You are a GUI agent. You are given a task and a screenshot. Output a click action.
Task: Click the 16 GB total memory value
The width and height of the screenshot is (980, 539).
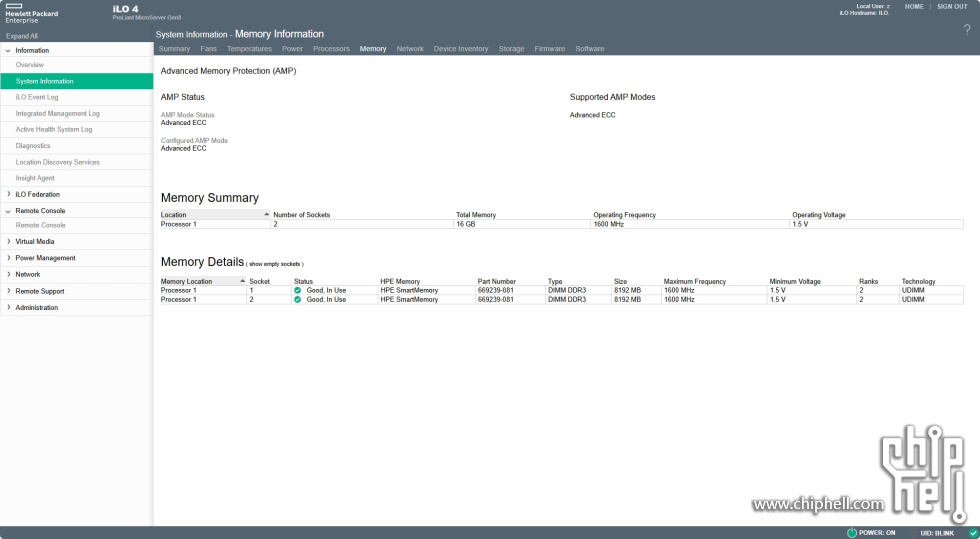(x=466, y=224)
